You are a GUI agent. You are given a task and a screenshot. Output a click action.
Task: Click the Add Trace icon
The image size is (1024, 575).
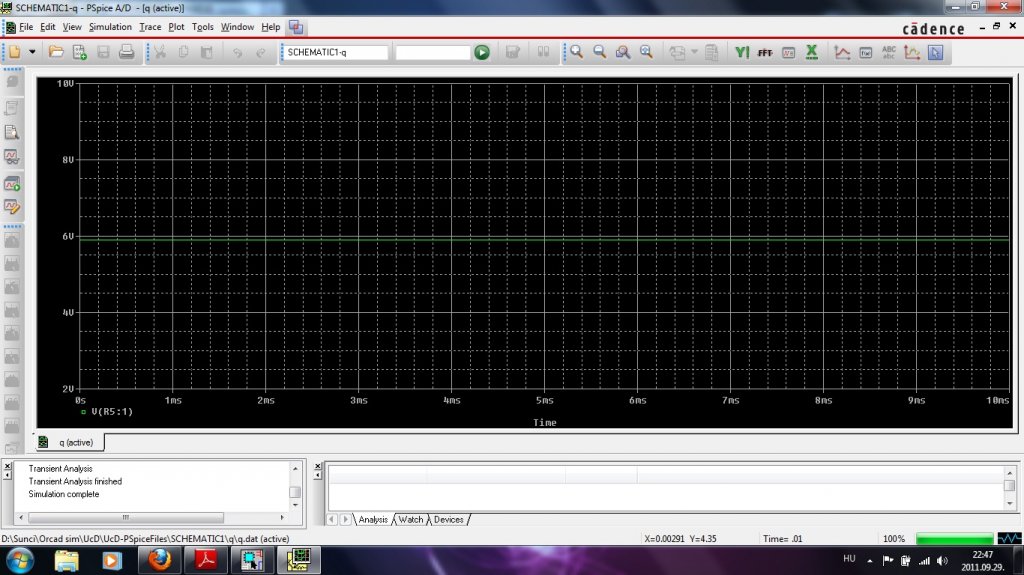[x=842, y=52]
